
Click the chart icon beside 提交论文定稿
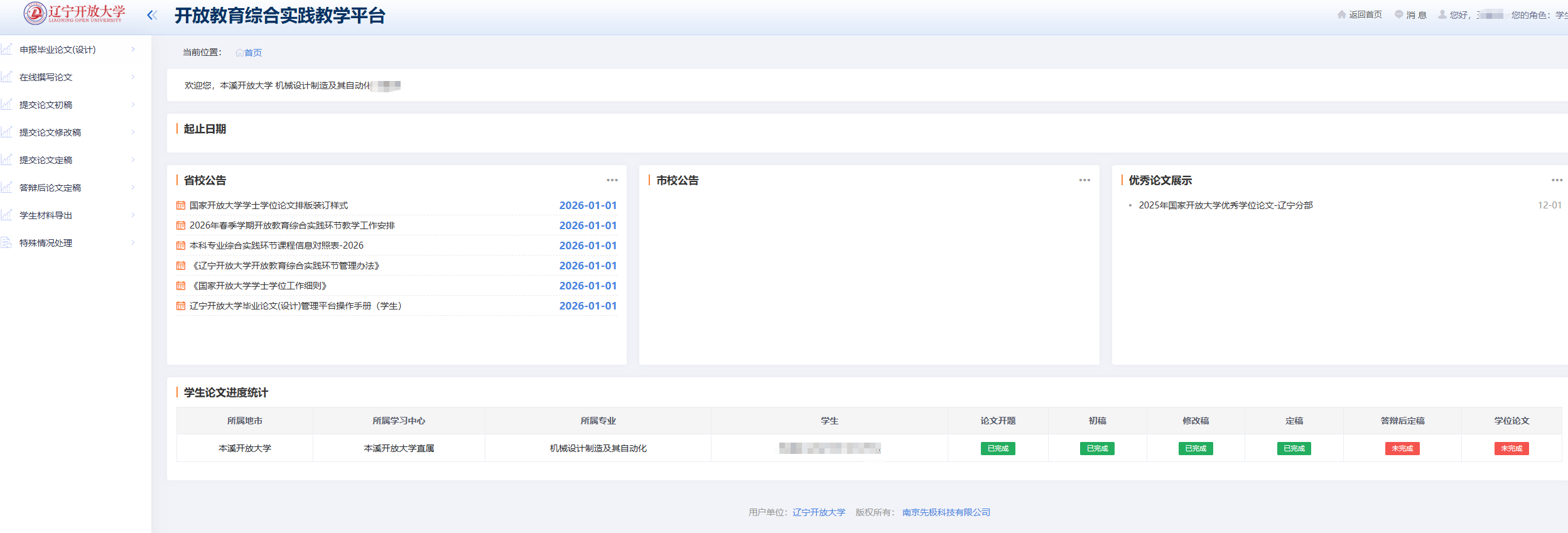(6, 159)
